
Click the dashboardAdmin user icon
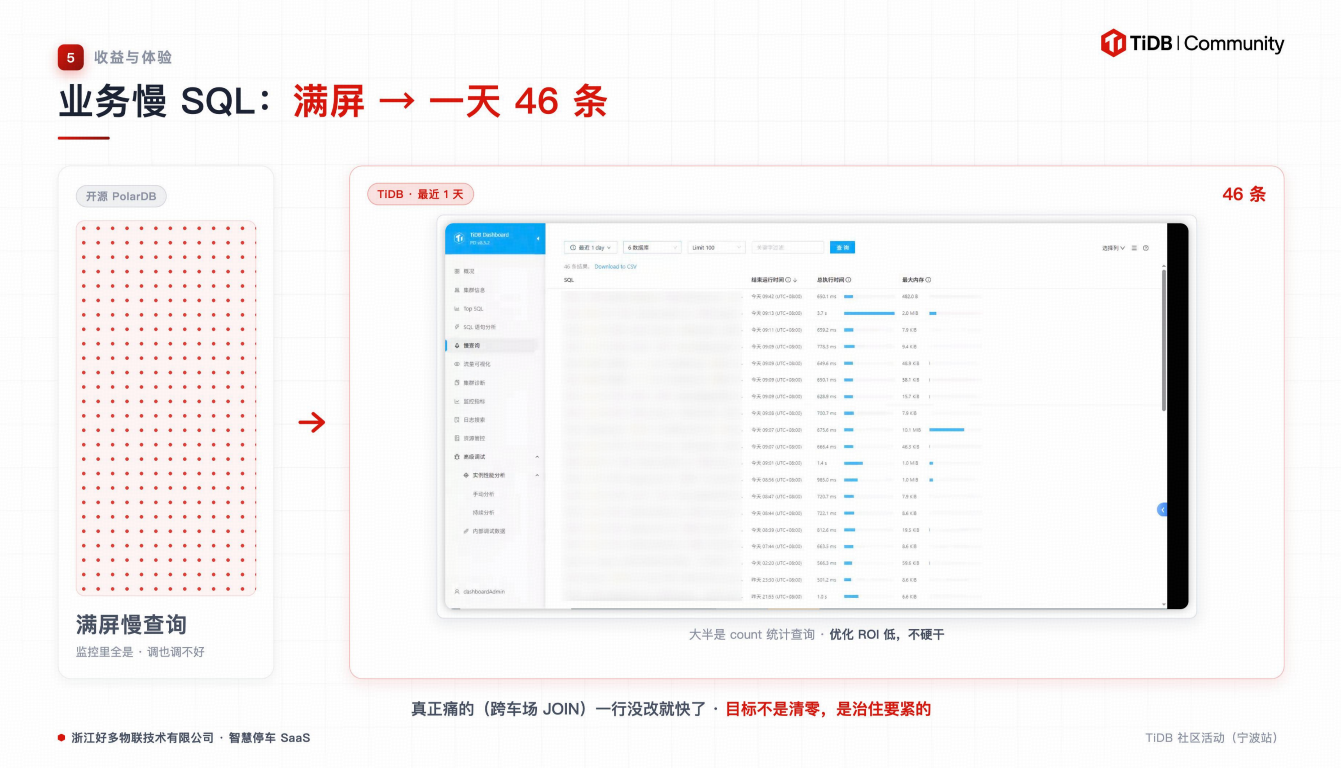click(457, 592)
